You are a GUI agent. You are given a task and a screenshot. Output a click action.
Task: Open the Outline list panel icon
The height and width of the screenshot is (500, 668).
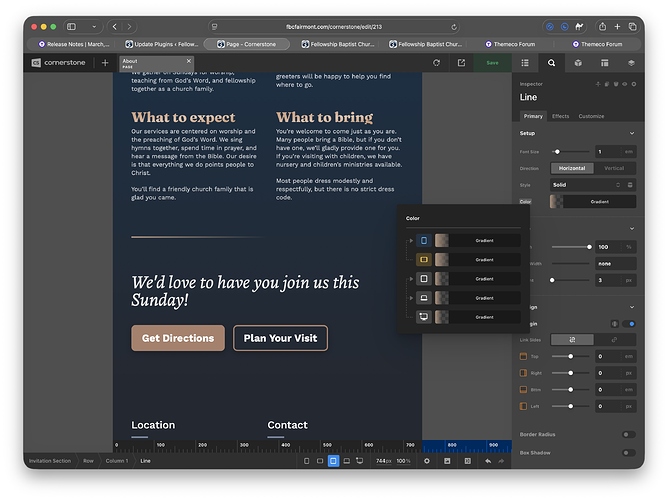[x=525, y=63]
